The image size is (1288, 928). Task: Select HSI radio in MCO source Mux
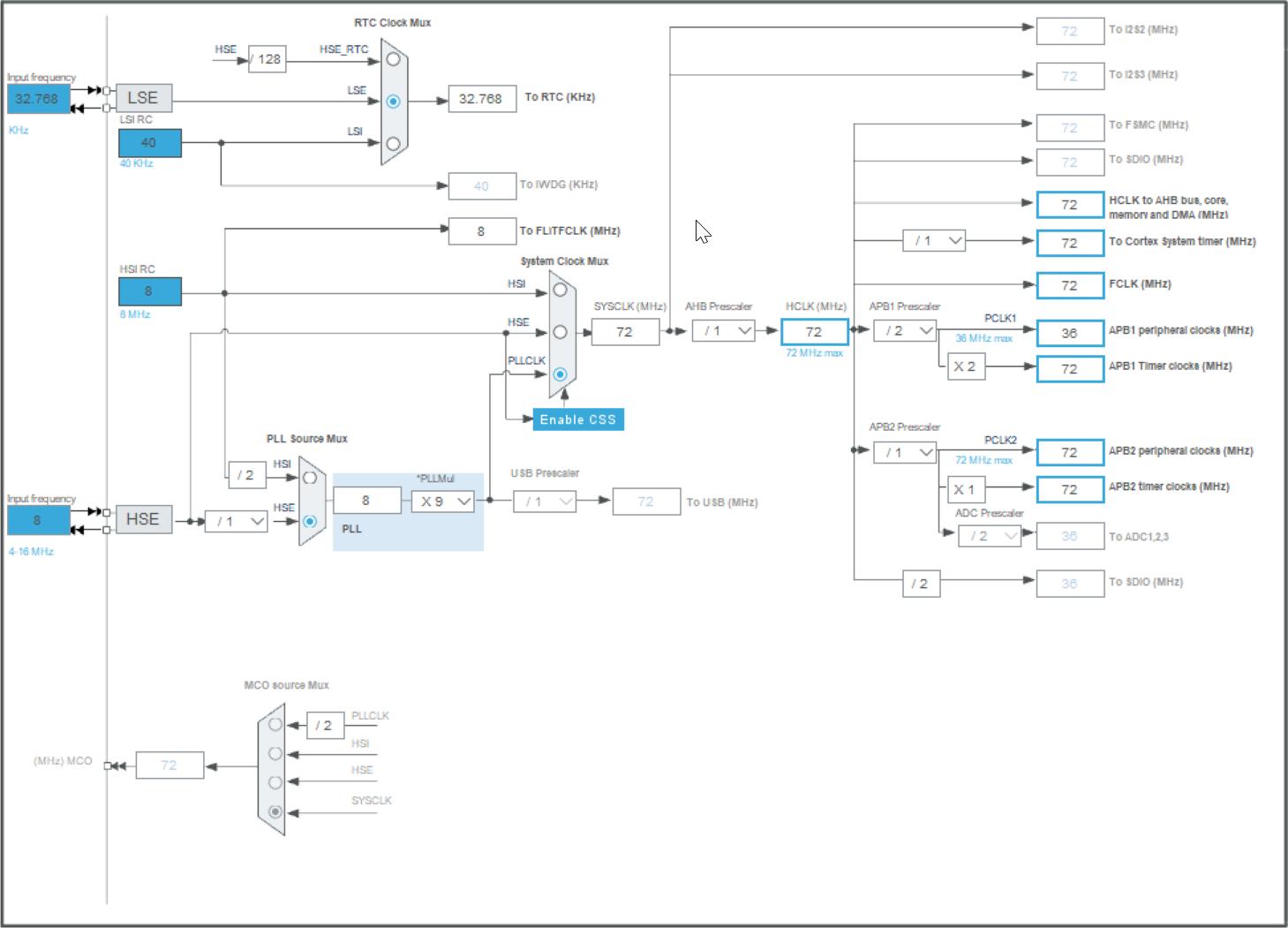275,753
